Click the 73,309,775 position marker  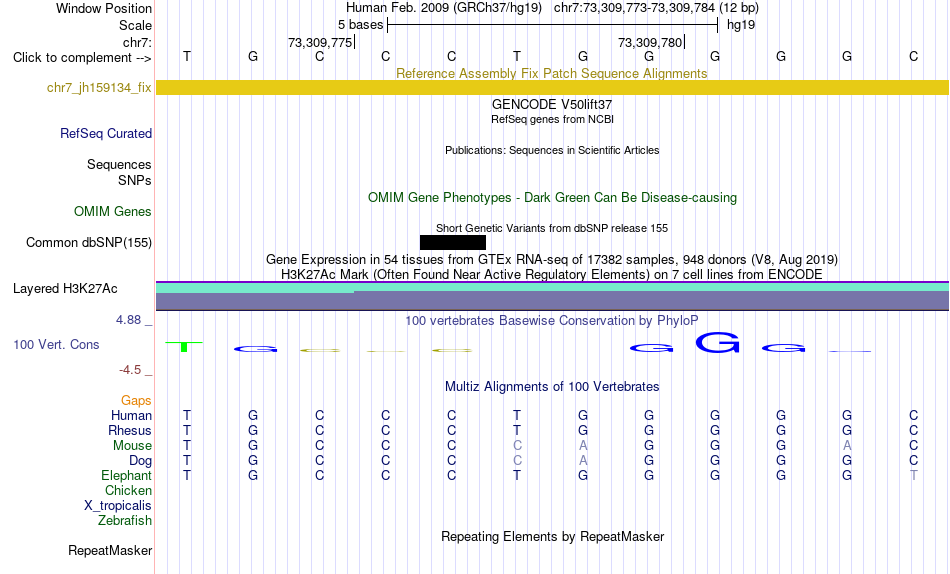coord(321,42)
